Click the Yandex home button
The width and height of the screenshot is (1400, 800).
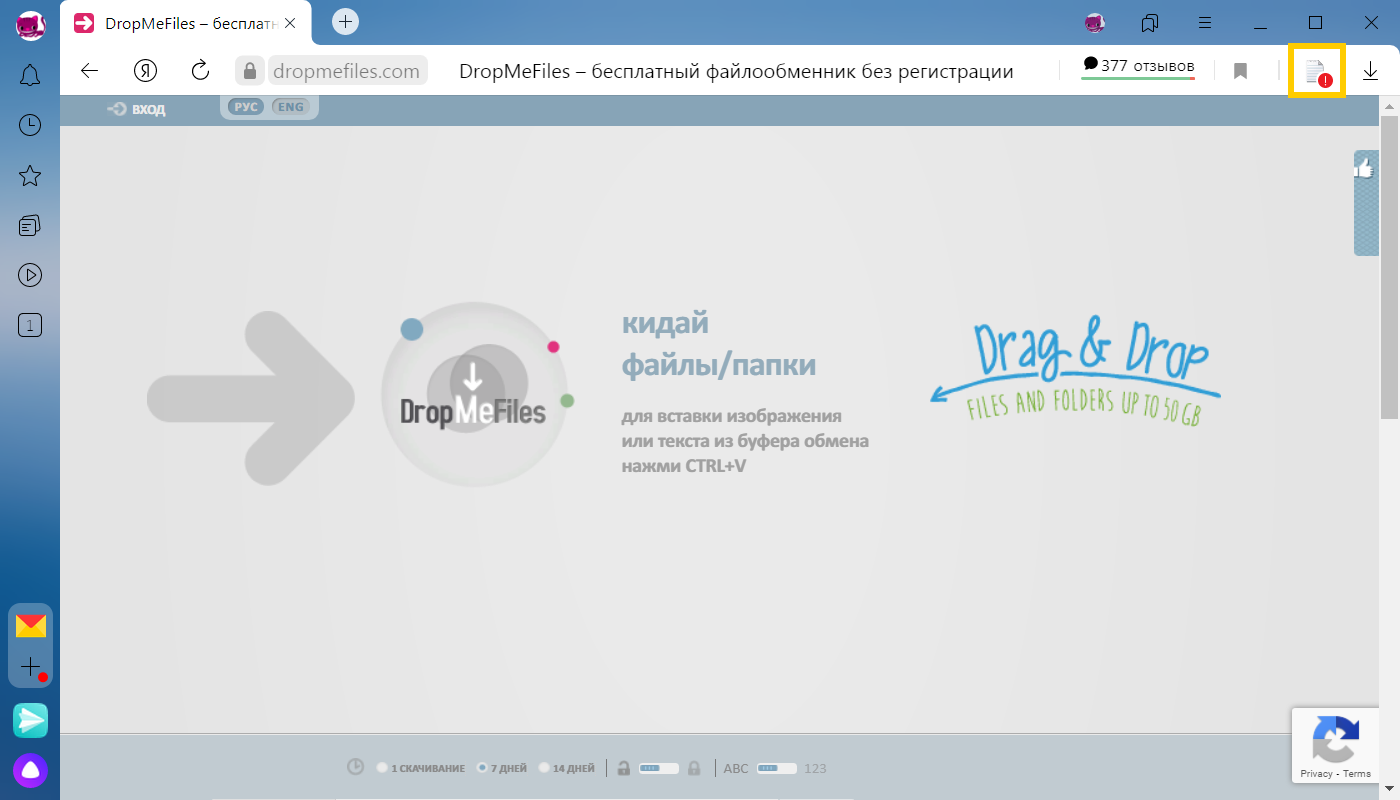coord(146,70)
